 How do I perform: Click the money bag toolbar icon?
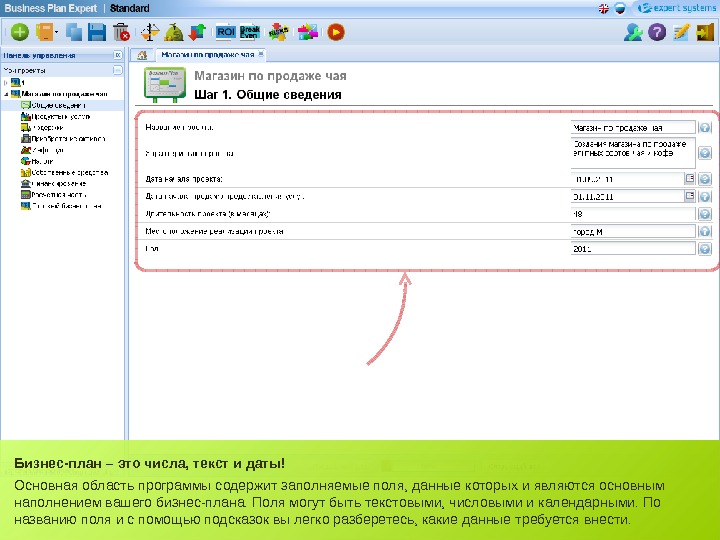(x=174, y=32)
